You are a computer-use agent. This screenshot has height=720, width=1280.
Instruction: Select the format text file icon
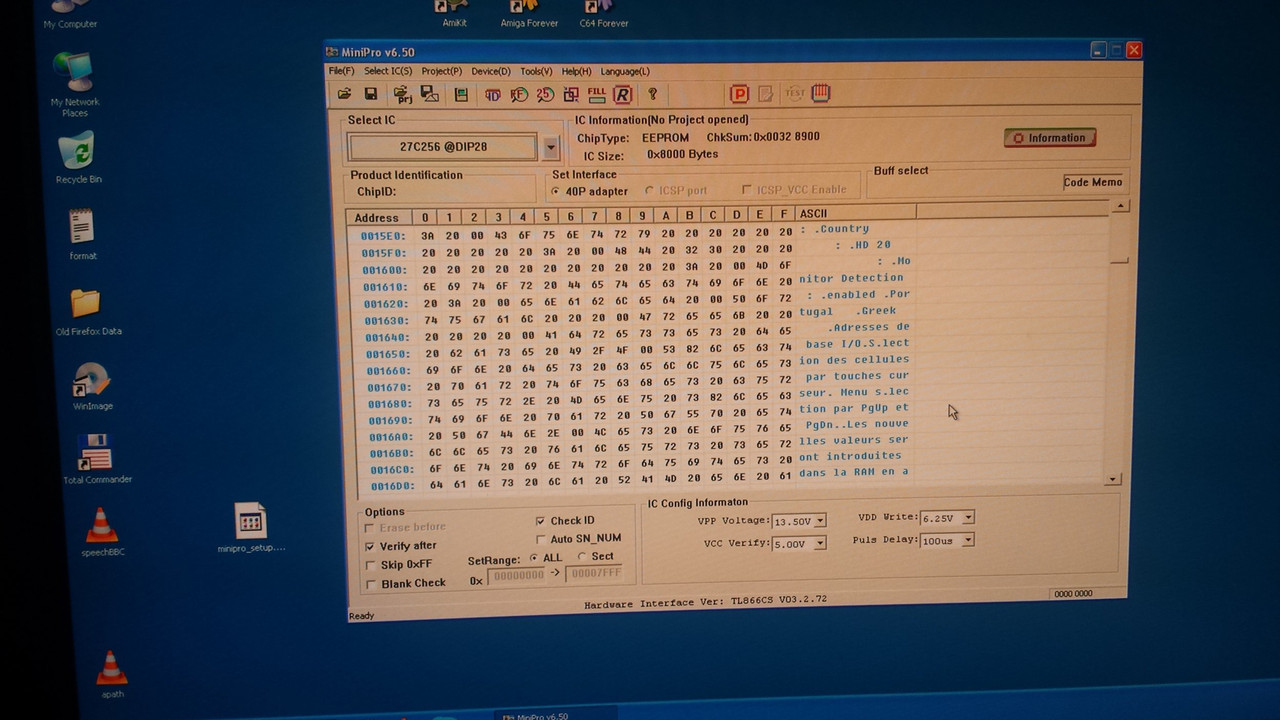coord(83,234)
